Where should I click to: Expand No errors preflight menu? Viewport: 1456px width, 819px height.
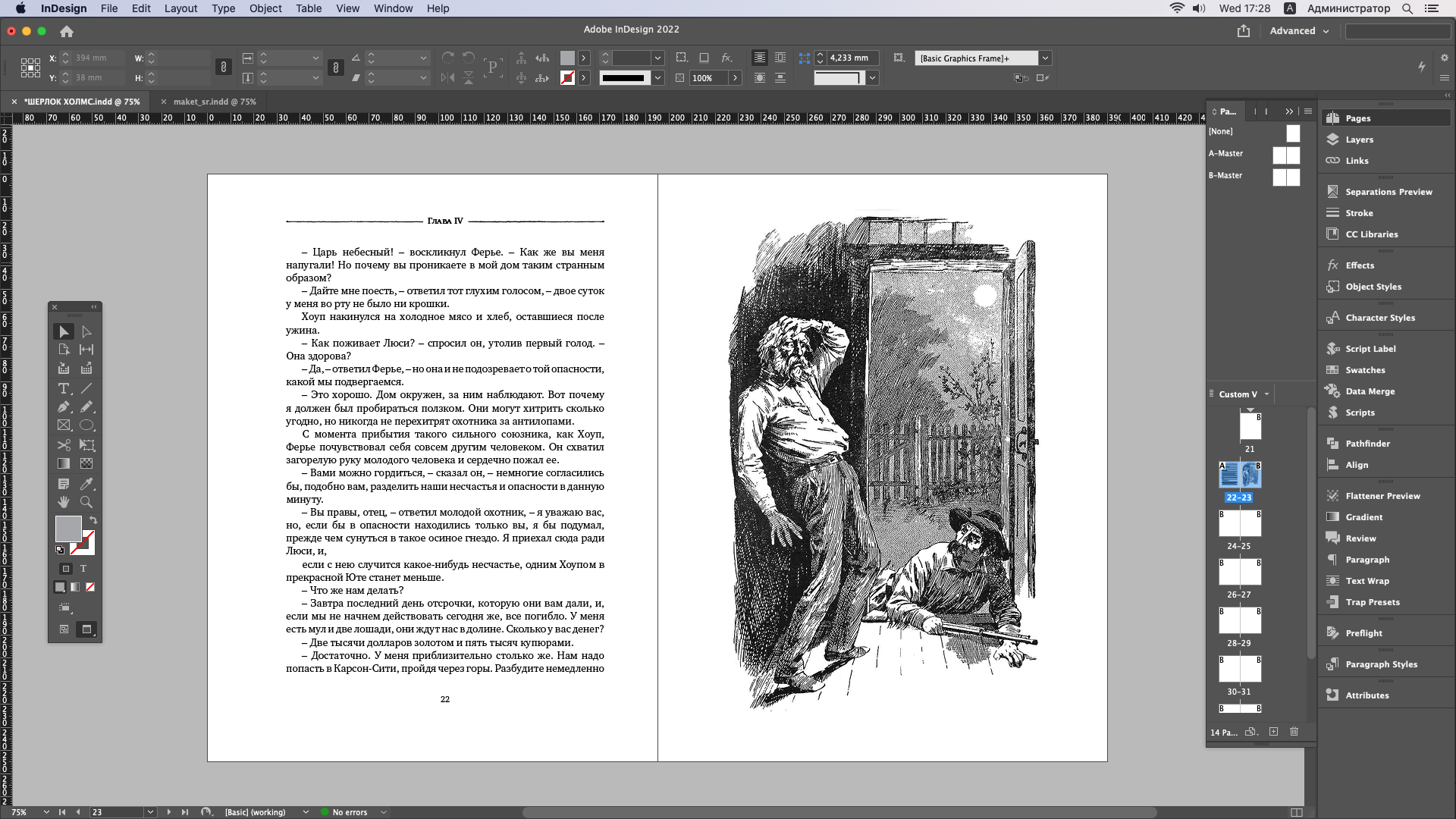[x=384, y=812]
